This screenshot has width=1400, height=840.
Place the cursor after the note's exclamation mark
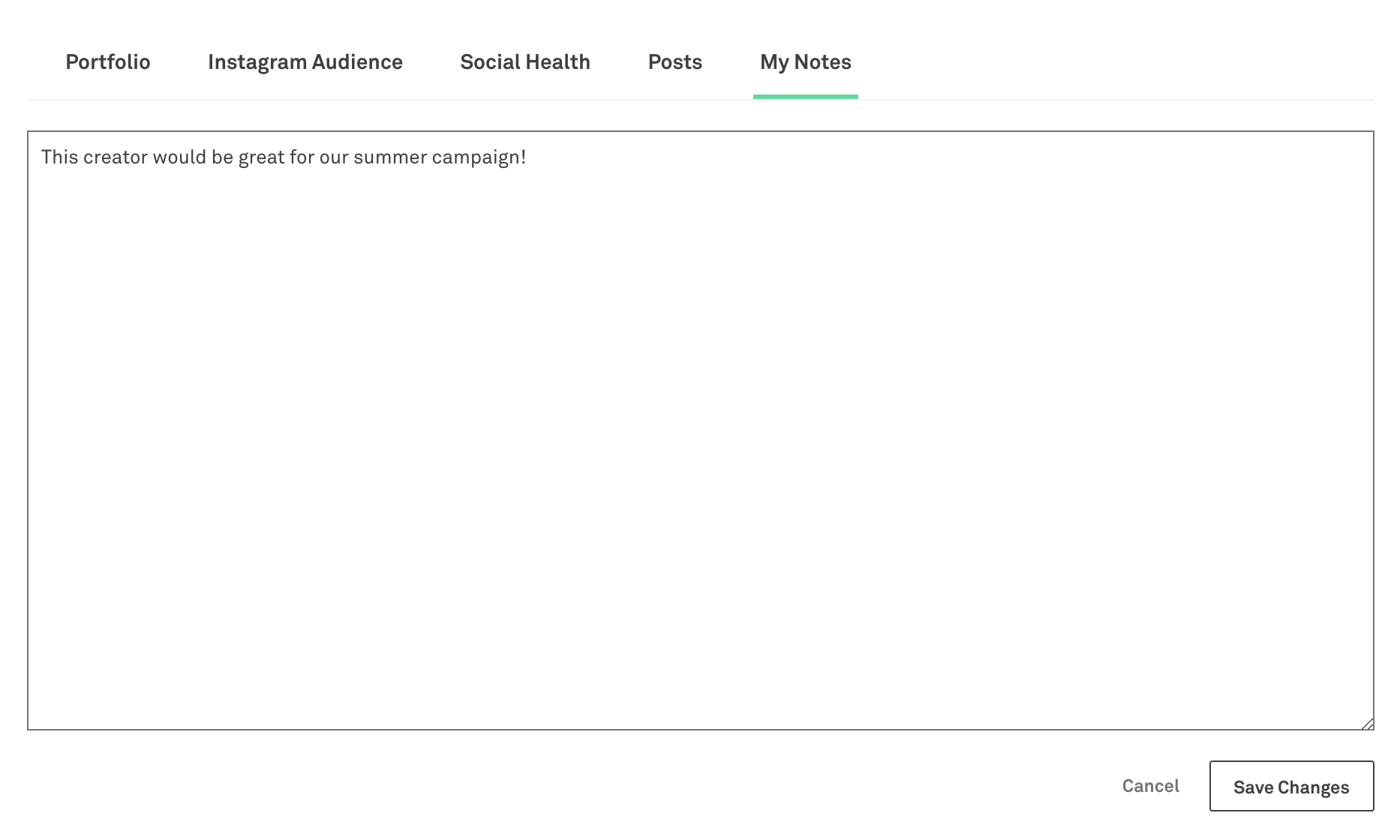tap(528, 157)
